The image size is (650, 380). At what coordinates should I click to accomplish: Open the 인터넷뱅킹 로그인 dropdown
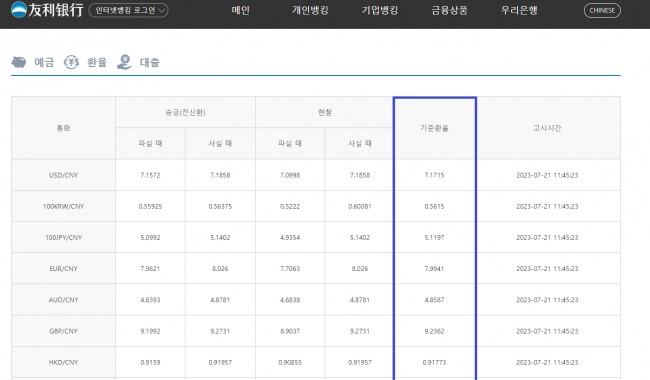pos(129,10)
